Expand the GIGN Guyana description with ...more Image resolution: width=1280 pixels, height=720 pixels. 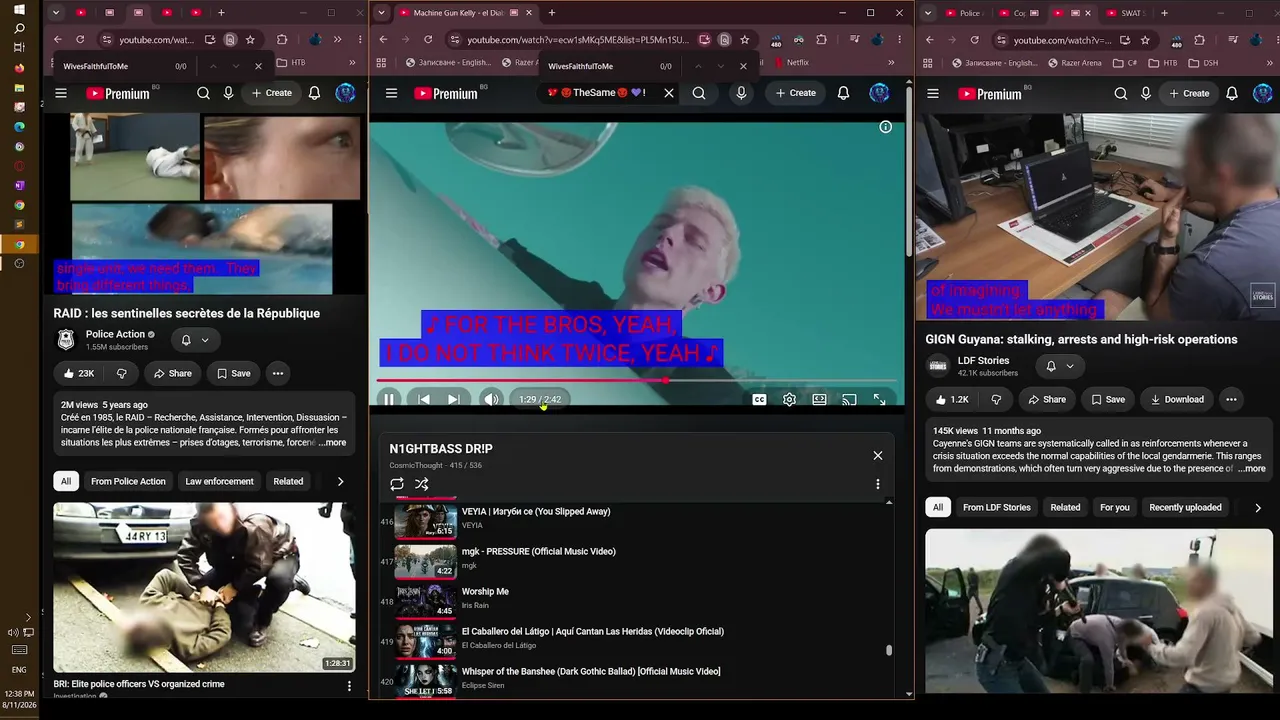point(1252,468)
